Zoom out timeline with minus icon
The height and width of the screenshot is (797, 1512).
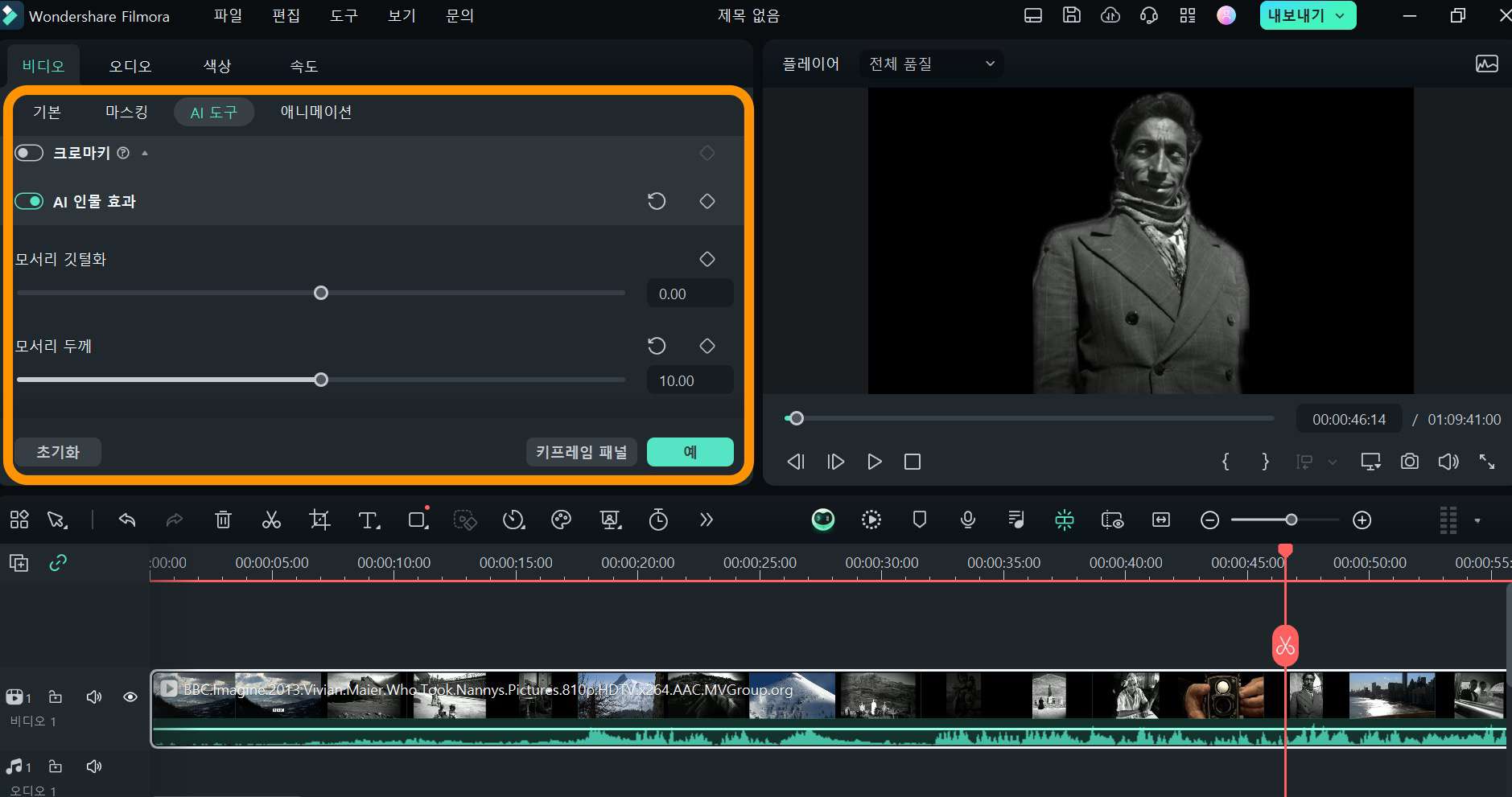(x=1209, y=520)
